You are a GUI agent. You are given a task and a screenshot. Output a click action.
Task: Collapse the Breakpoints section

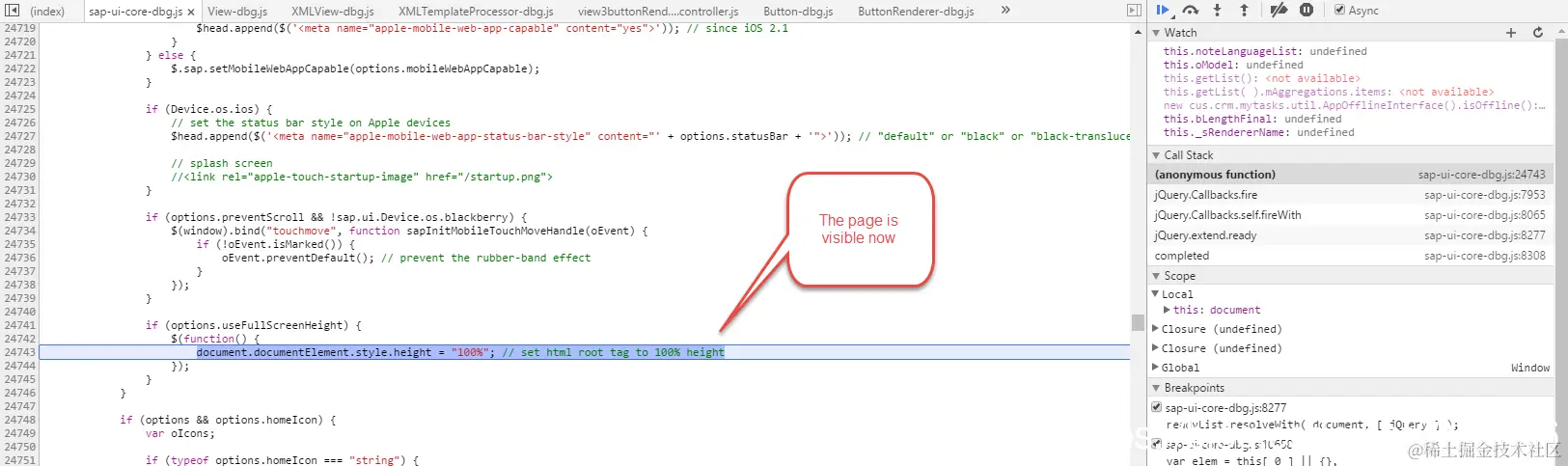(1156, 388)
